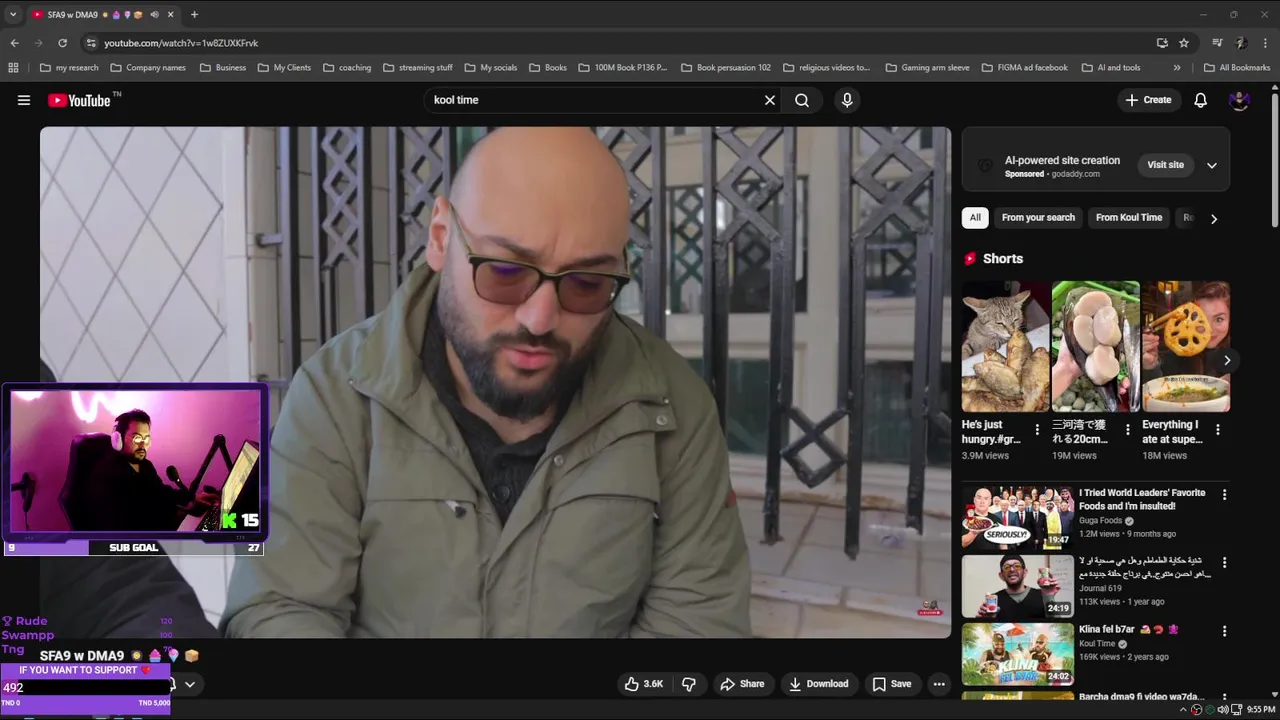This screenshot has height=720, width=1280.
Task: Open the 'Company names' bookmark folder
Action: click(148, 68)
